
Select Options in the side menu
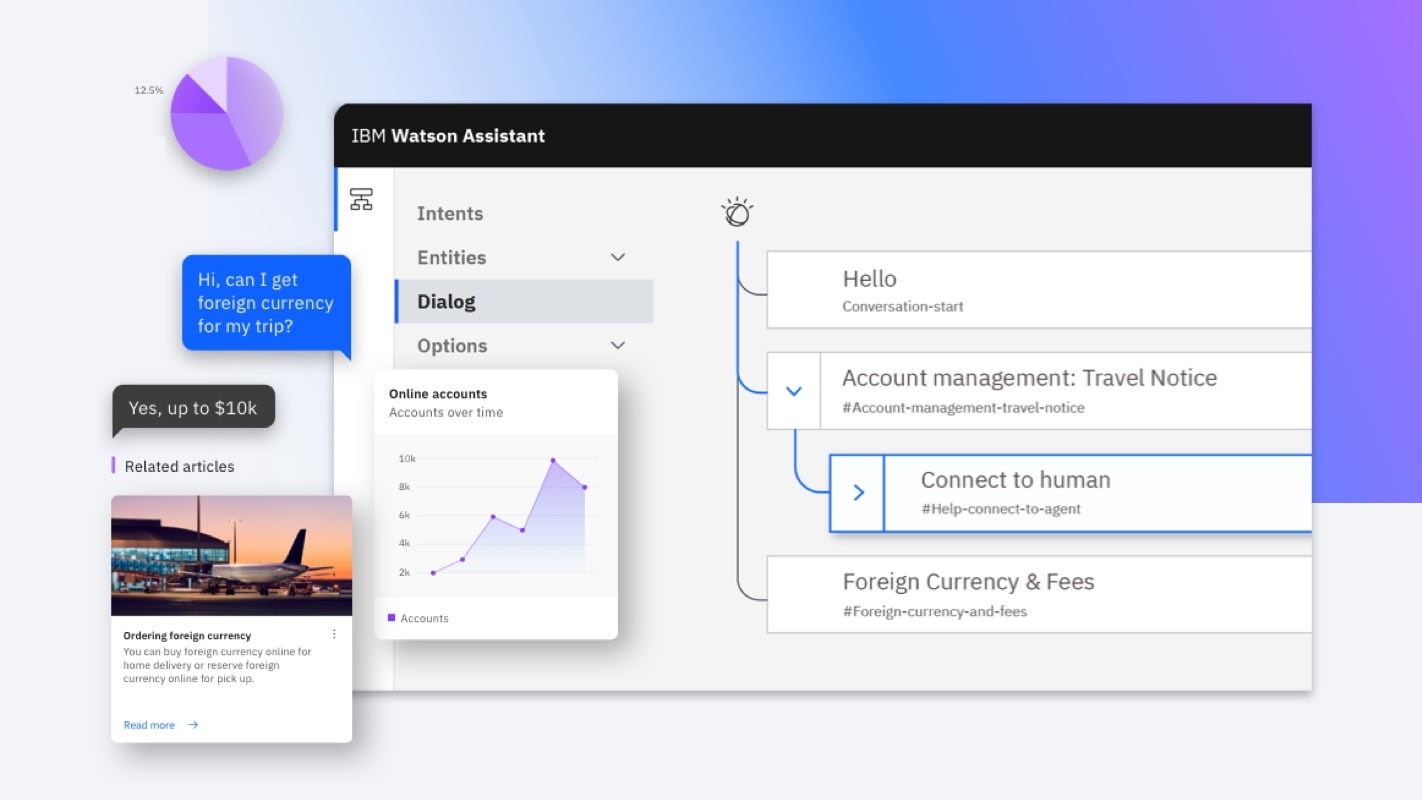coord(452,345)
